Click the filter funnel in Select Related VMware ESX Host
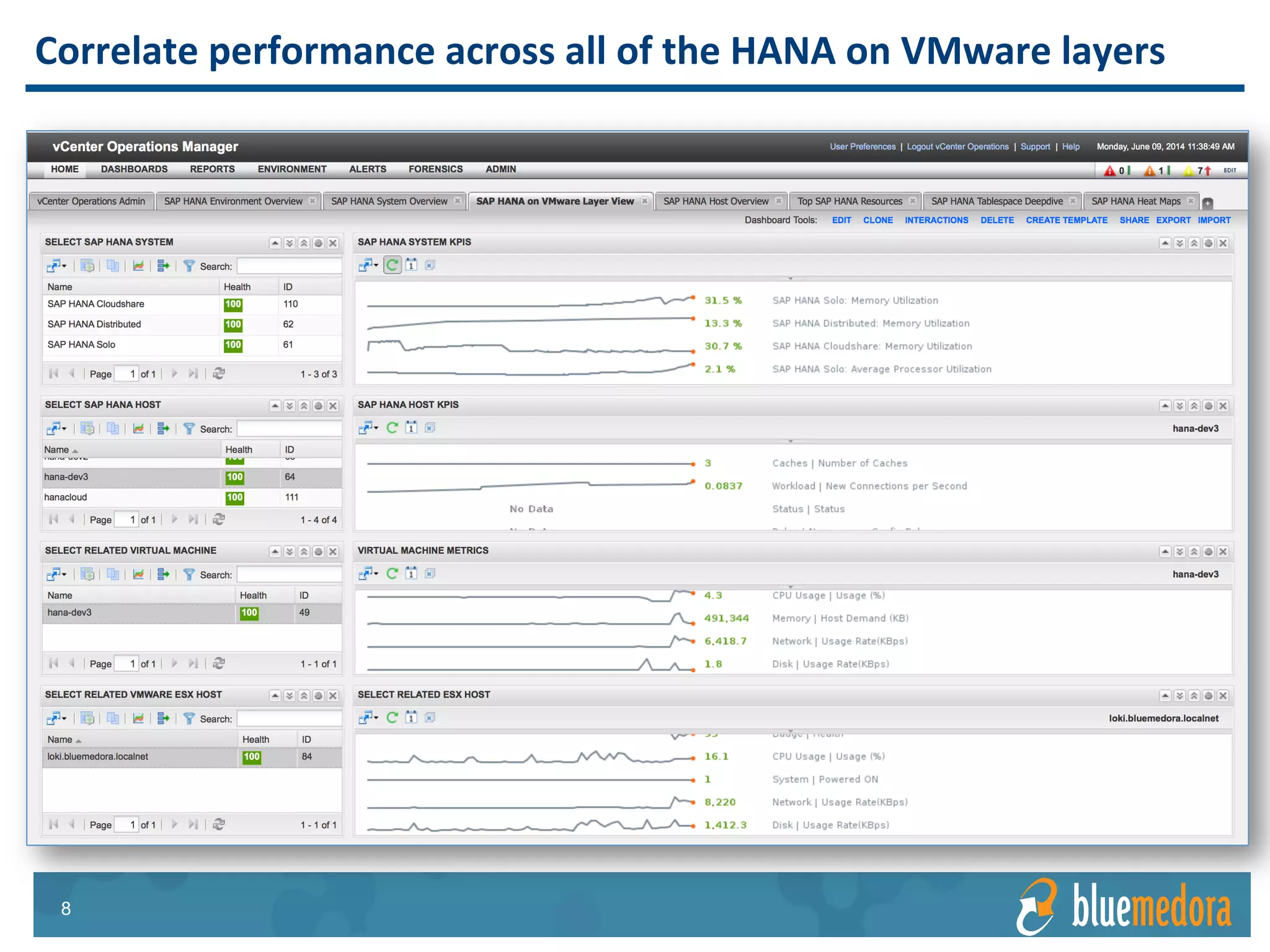The image size is (1270, 952). [x=189, y=718]
